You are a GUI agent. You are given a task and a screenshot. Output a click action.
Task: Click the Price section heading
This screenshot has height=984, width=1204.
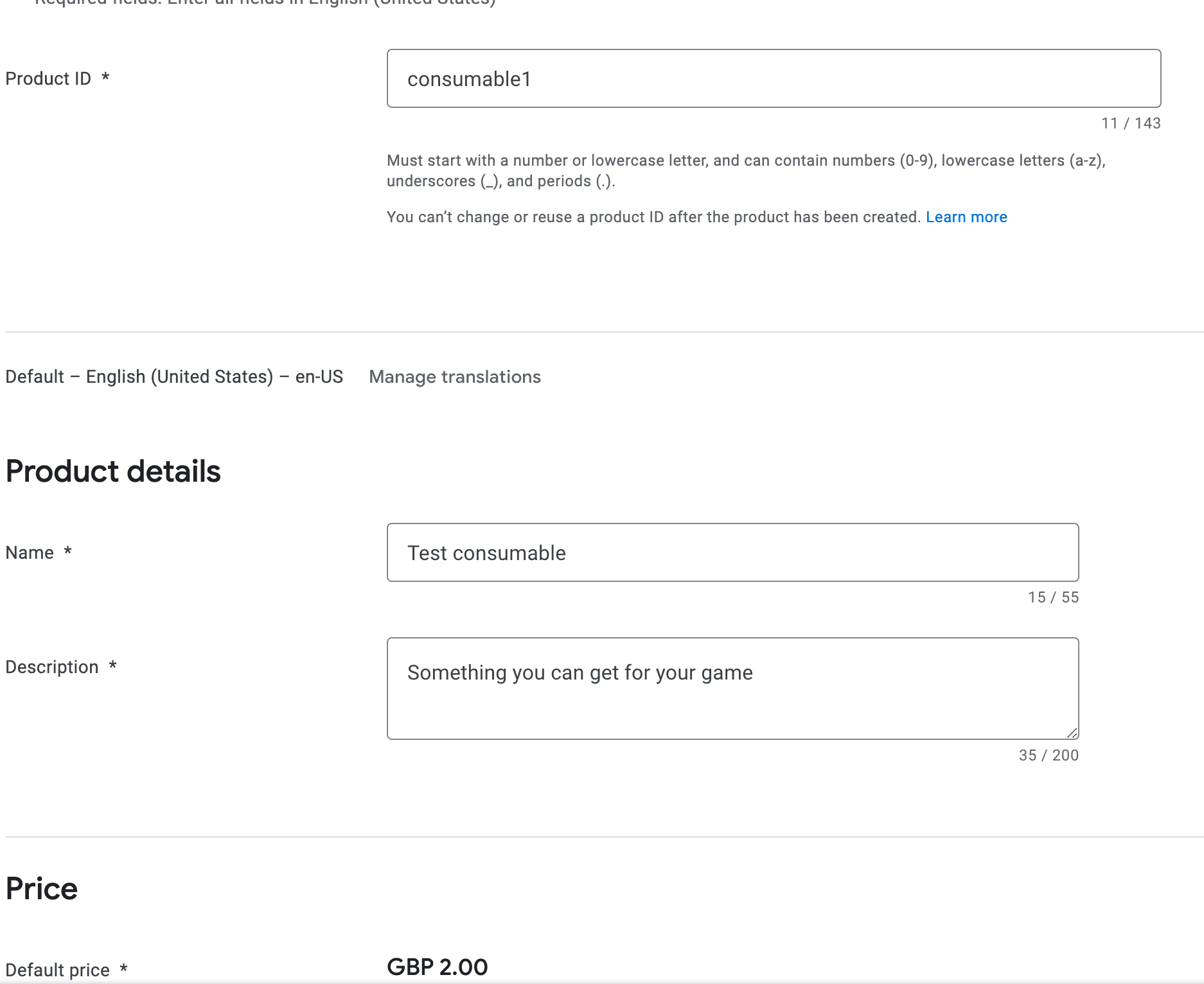42,889
